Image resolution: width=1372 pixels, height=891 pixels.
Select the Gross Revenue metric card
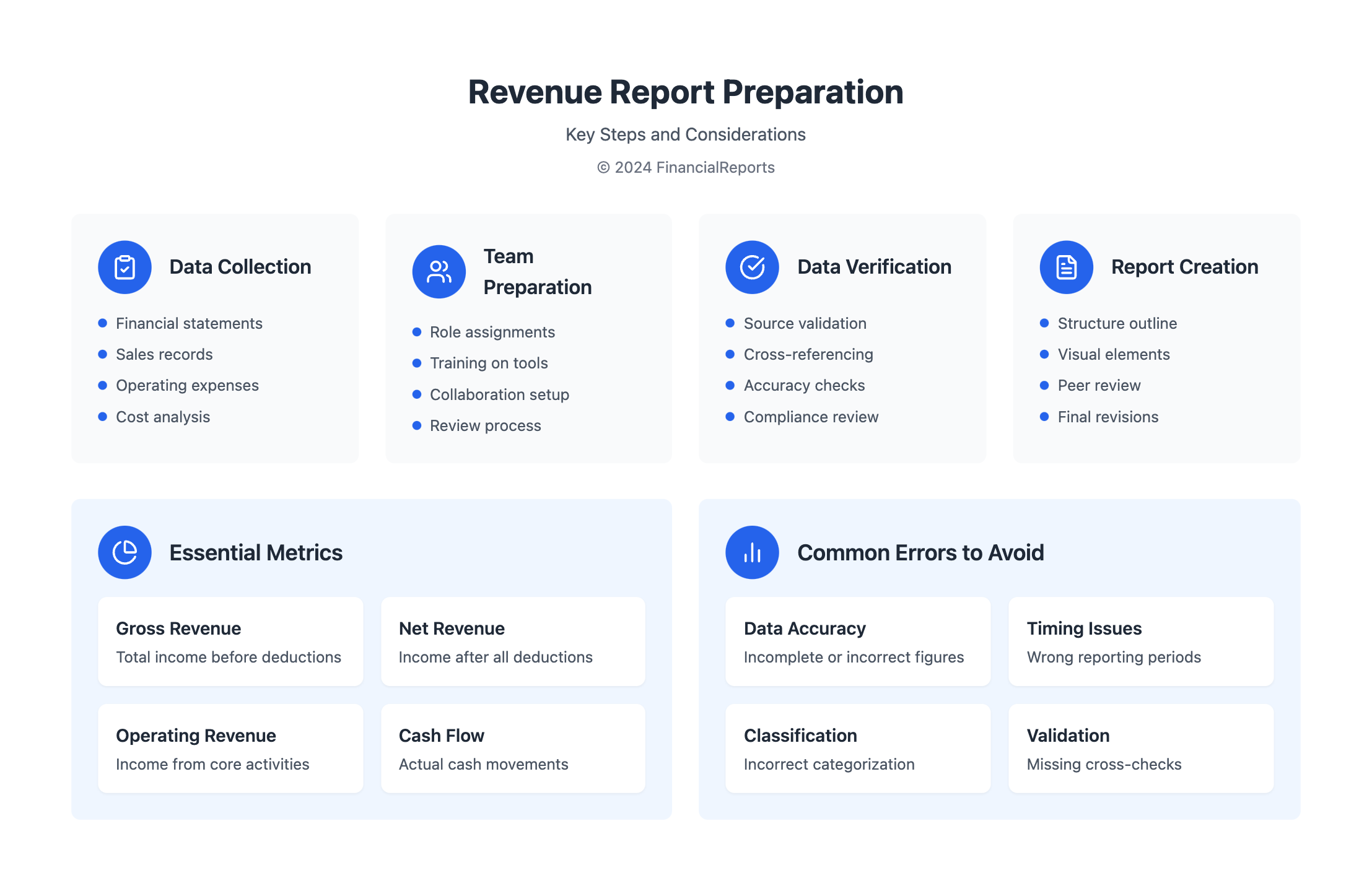[230, 641]
